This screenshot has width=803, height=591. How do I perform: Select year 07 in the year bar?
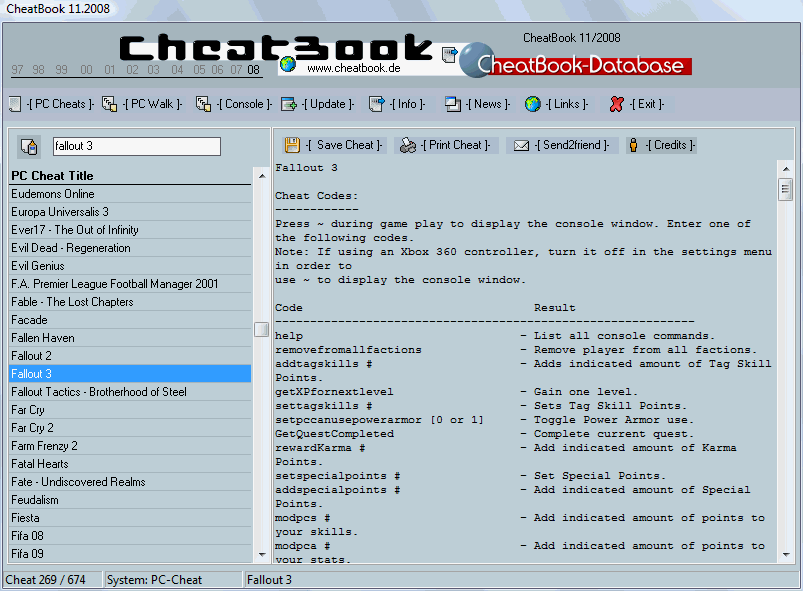(x=236, y=70)
